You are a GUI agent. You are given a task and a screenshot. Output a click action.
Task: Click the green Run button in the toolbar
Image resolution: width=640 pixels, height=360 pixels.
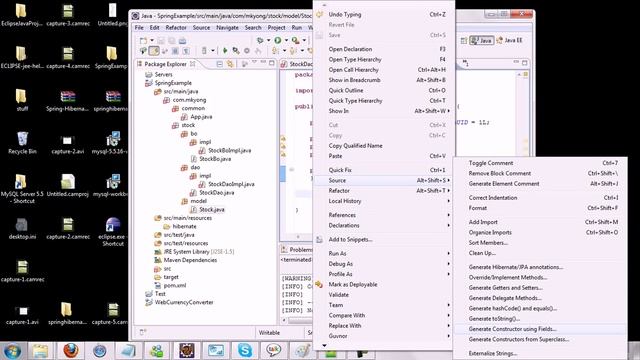(278, 40)
